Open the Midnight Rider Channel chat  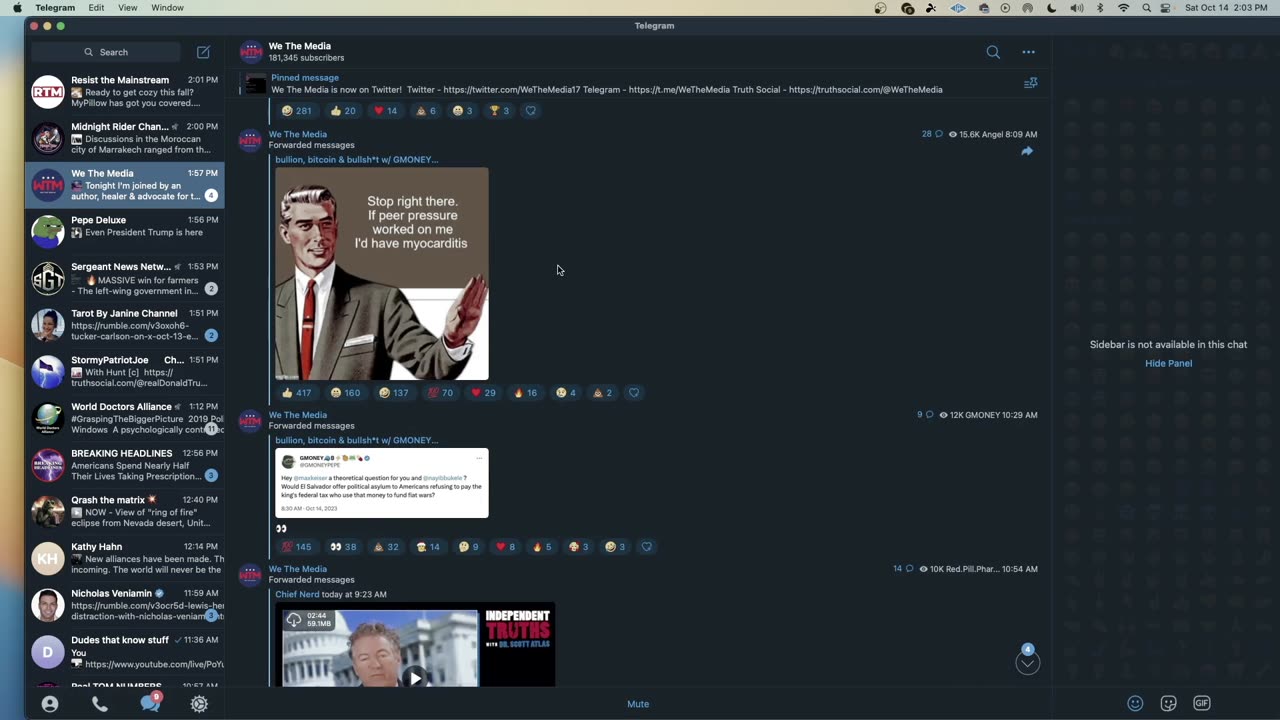pos(125,138)
